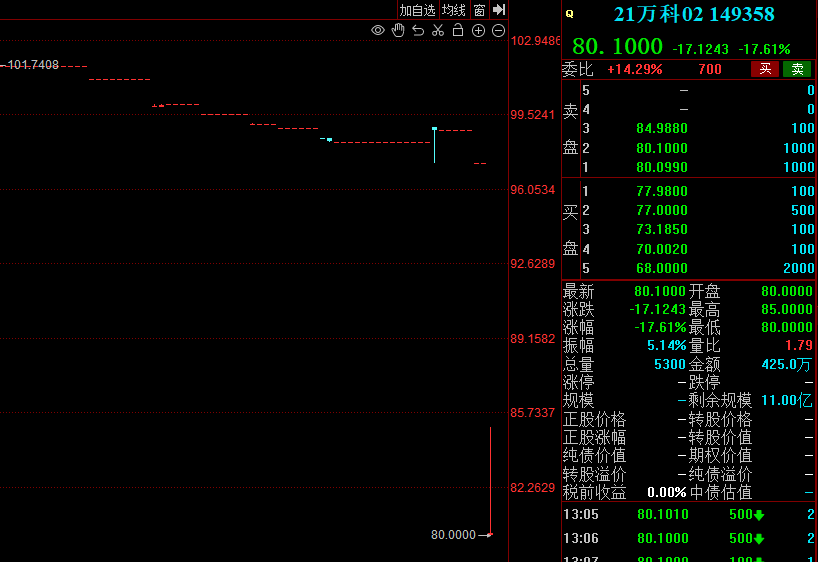Viewport: 818px width, 562px height.
Task: Click buy level 1 price 77.9800
Action: coord(661,192)
